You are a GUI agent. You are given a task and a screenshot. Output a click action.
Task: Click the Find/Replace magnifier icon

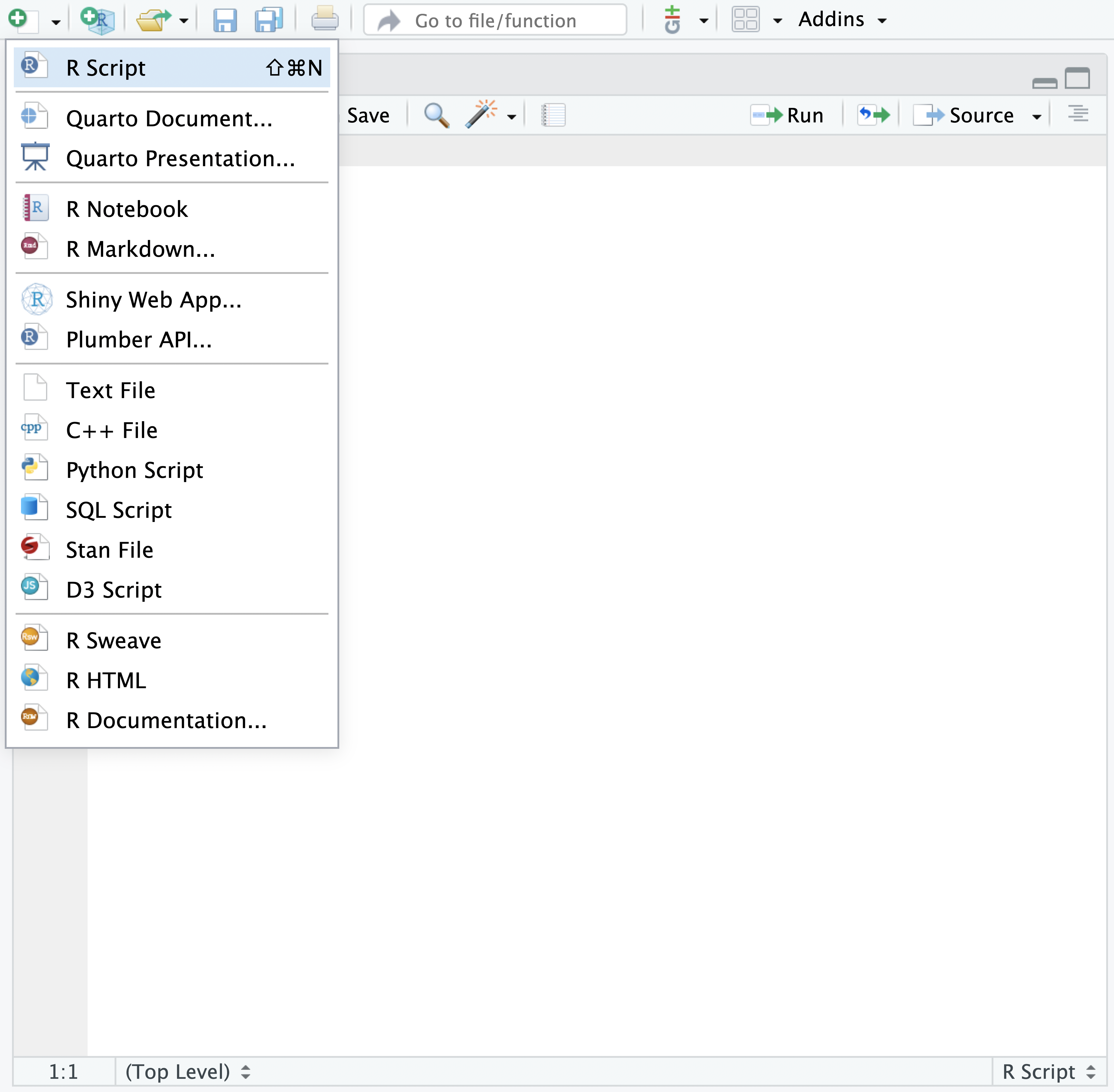pyautogui.click(x=436, y=115)
